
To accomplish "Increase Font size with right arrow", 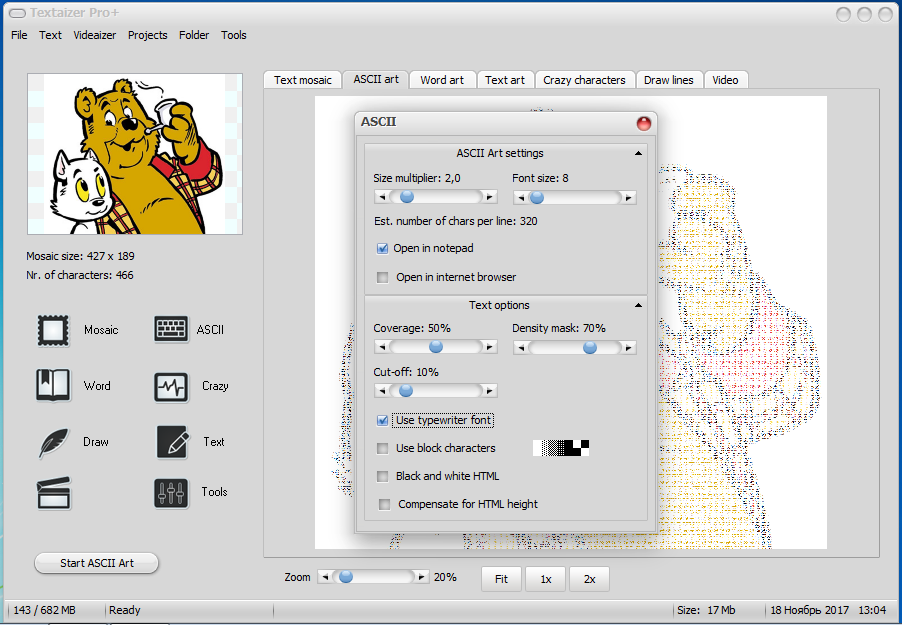I will coord(629,198).
